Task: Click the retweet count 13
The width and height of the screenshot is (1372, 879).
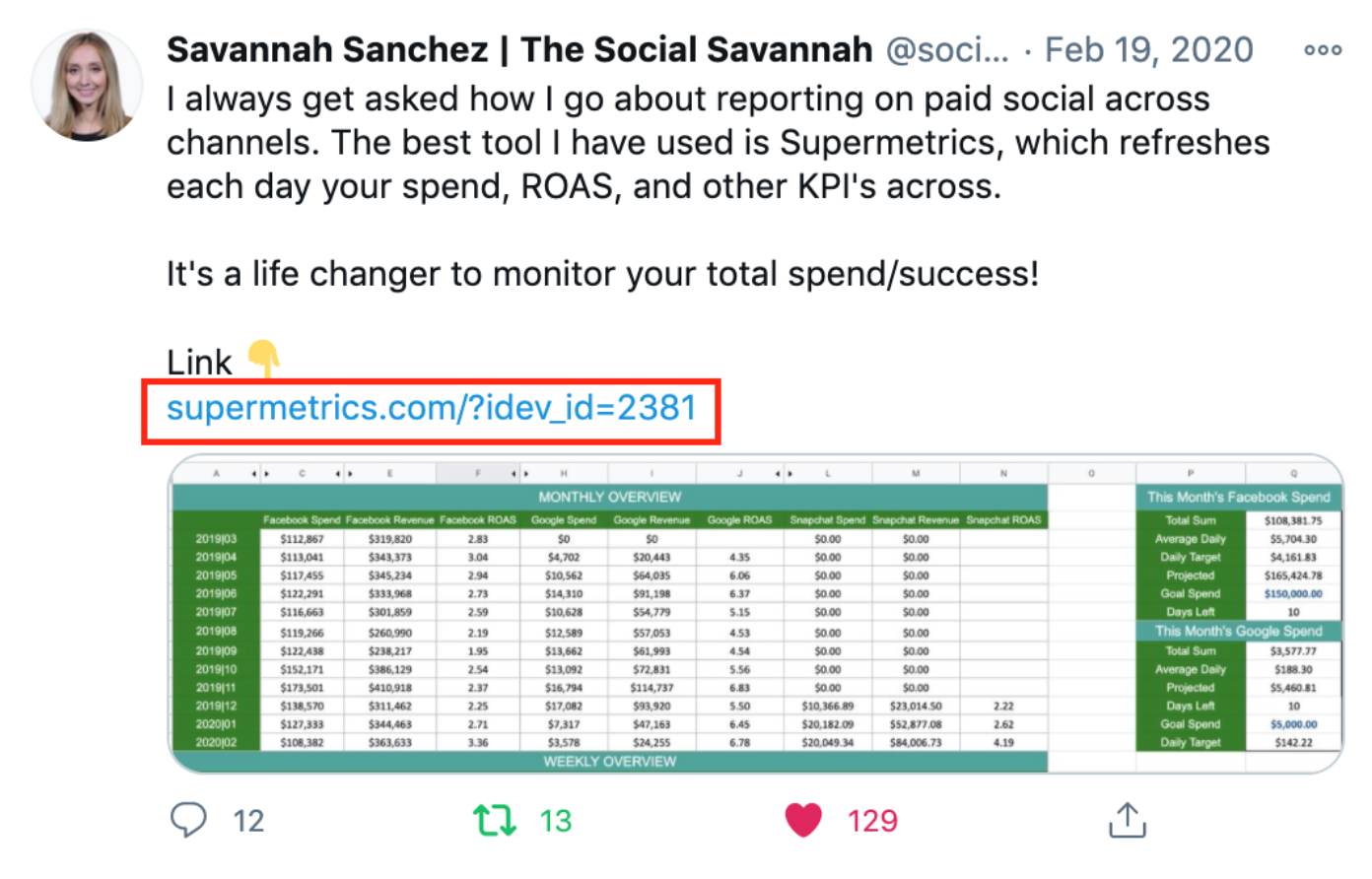Action: [556, 821]
